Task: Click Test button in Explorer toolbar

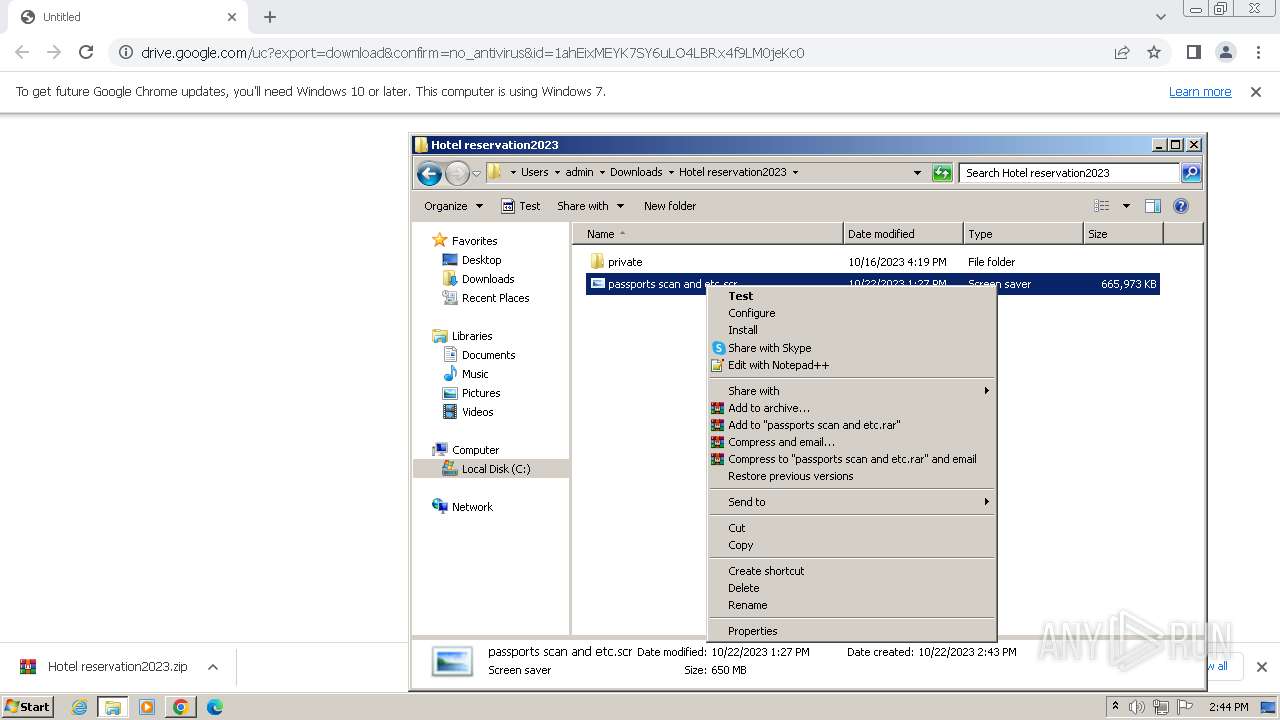Action: coord(520,206)
